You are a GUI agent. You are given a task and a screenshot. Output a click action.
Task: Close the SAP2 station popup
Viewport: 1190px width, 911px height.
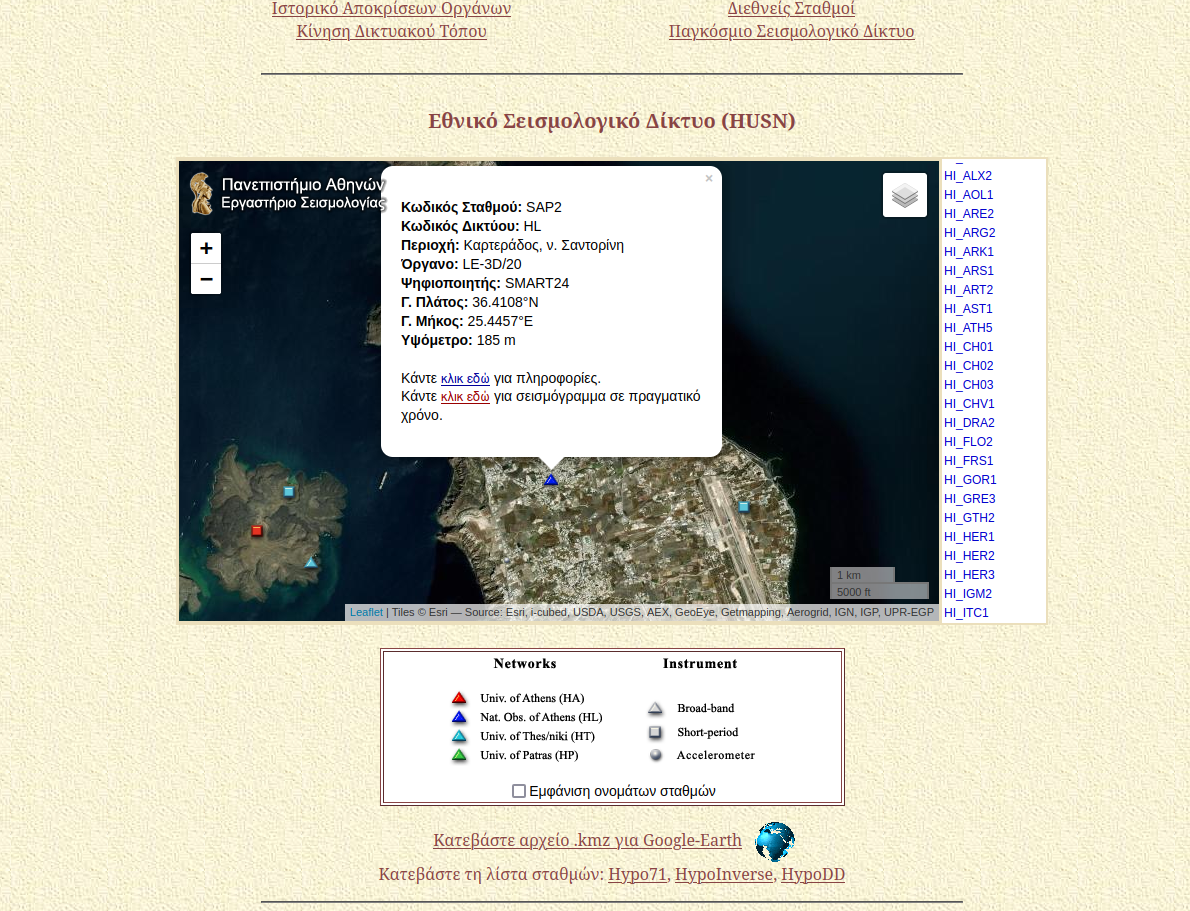click(x=709, y=178)
